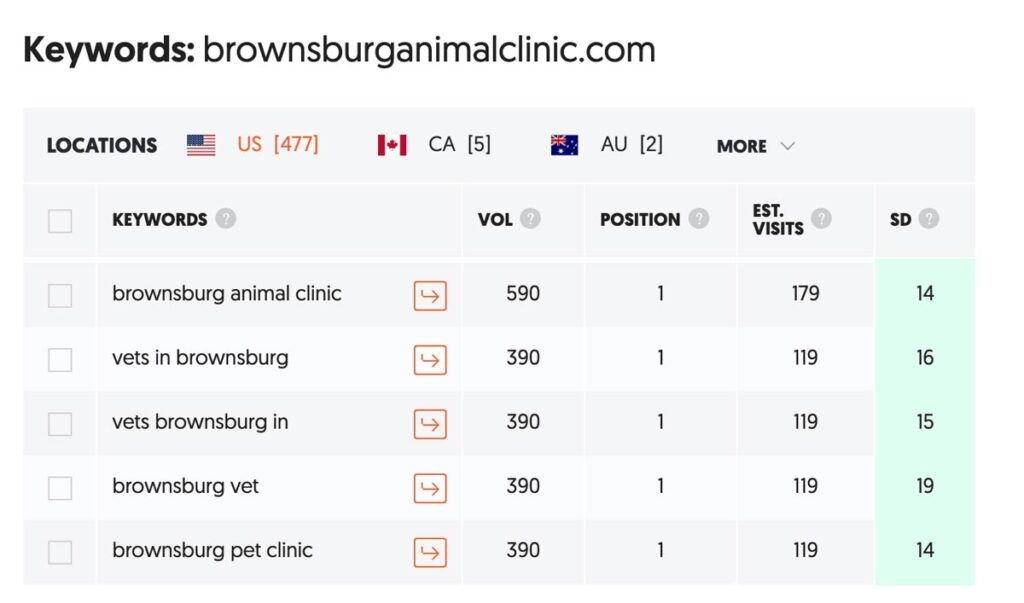Open arrow icon for vets in brownsburg

pyautogui.click(x=430, y=359)
